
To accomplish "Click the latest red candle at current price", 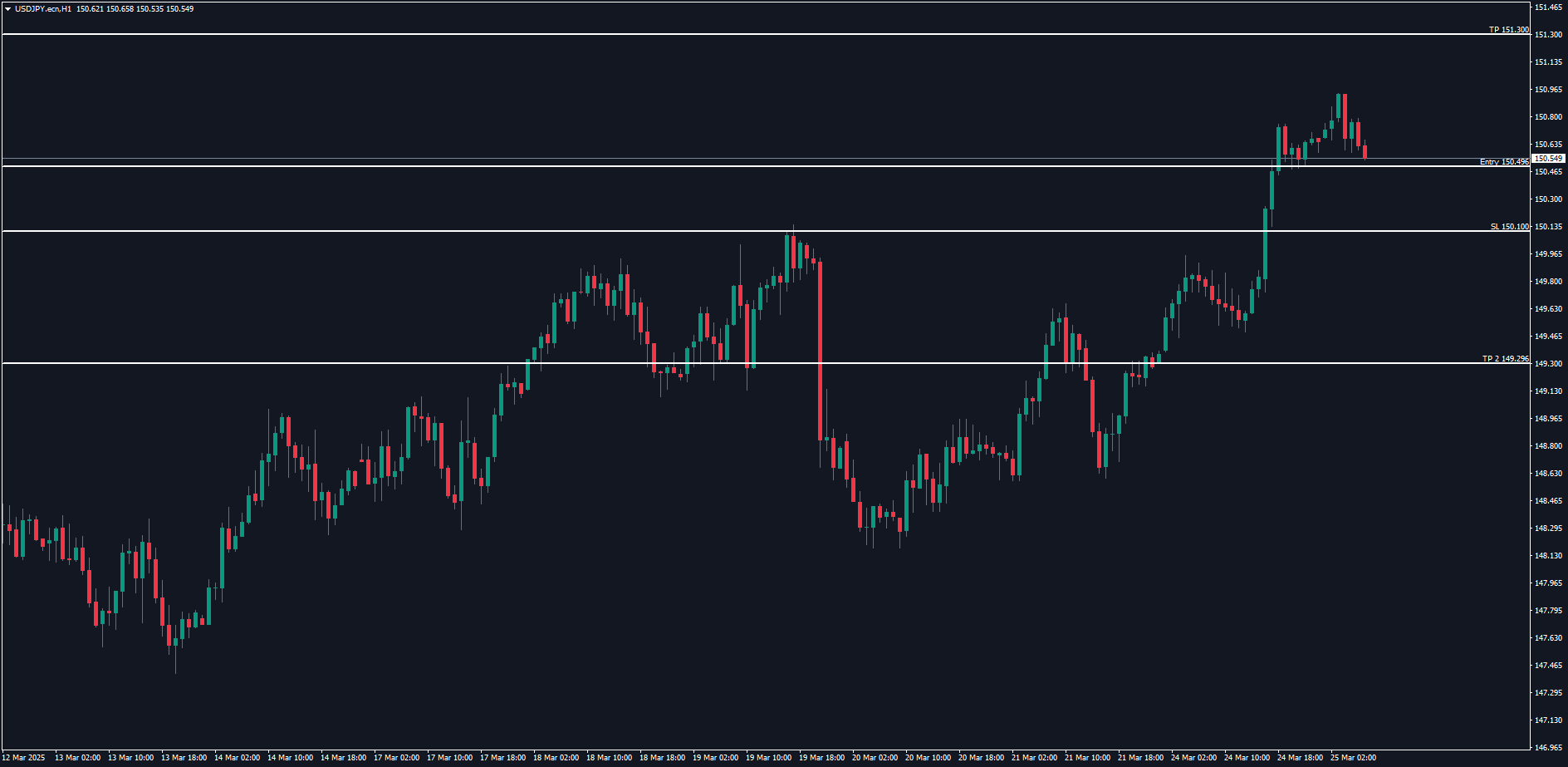I will click(x=1365, y=151).
